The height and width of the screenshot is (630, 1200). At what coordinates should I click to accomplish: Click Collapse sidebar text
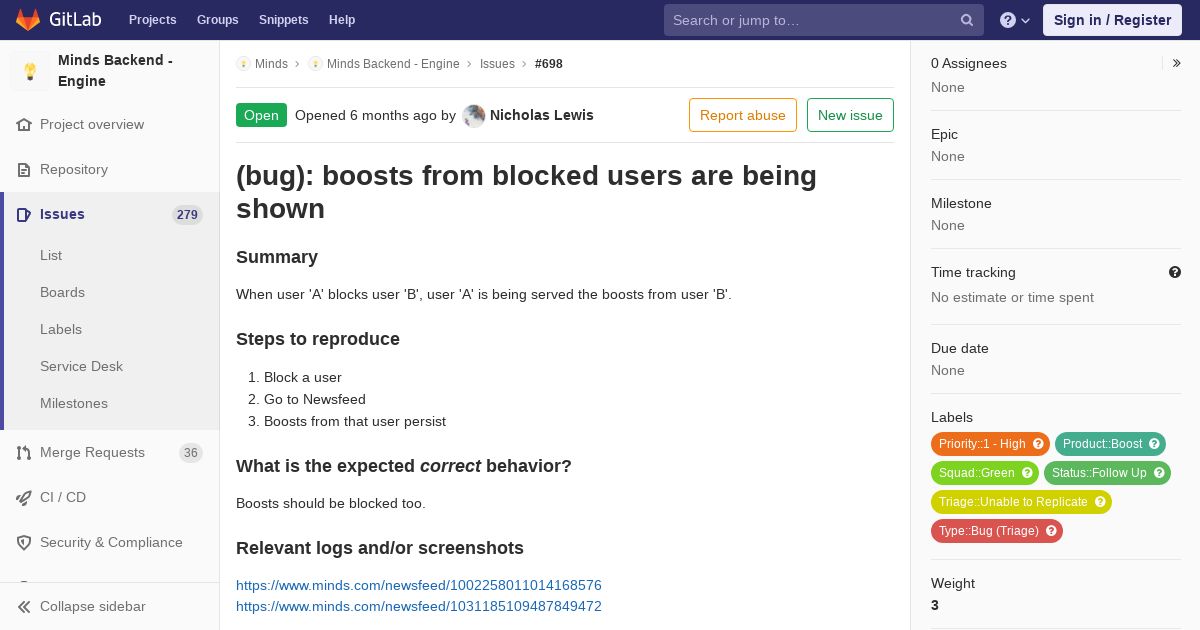(93, 607)
